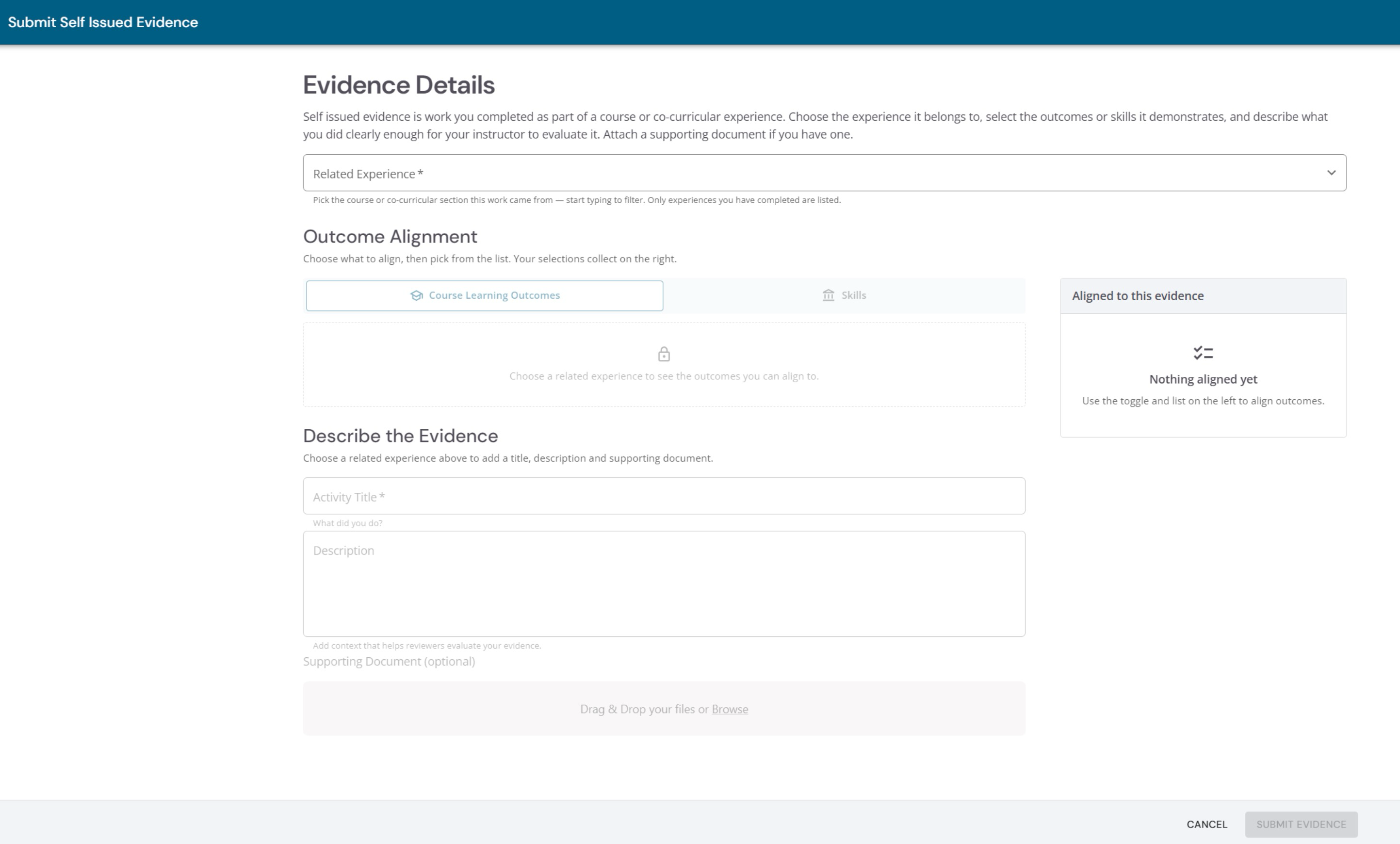Viewport: 1400px width, 844px height.
Task: Focus the Activity Title input field
Action: pos(664,496)
